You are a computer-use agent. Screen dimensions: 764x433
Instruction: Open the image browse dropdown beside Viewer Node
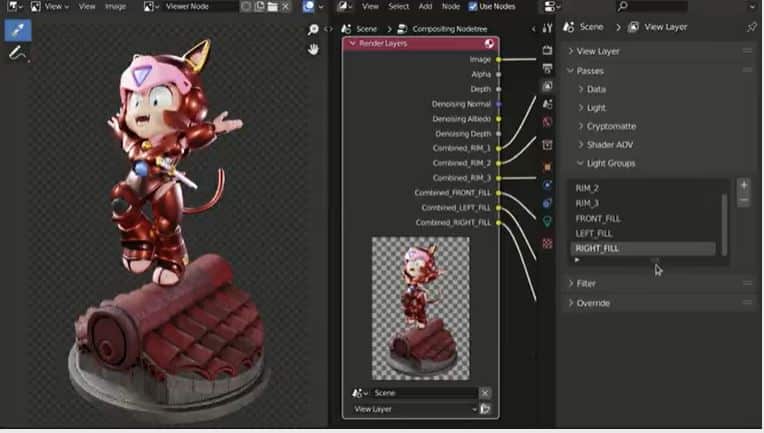pyautogui.click(x=151, y=6)
